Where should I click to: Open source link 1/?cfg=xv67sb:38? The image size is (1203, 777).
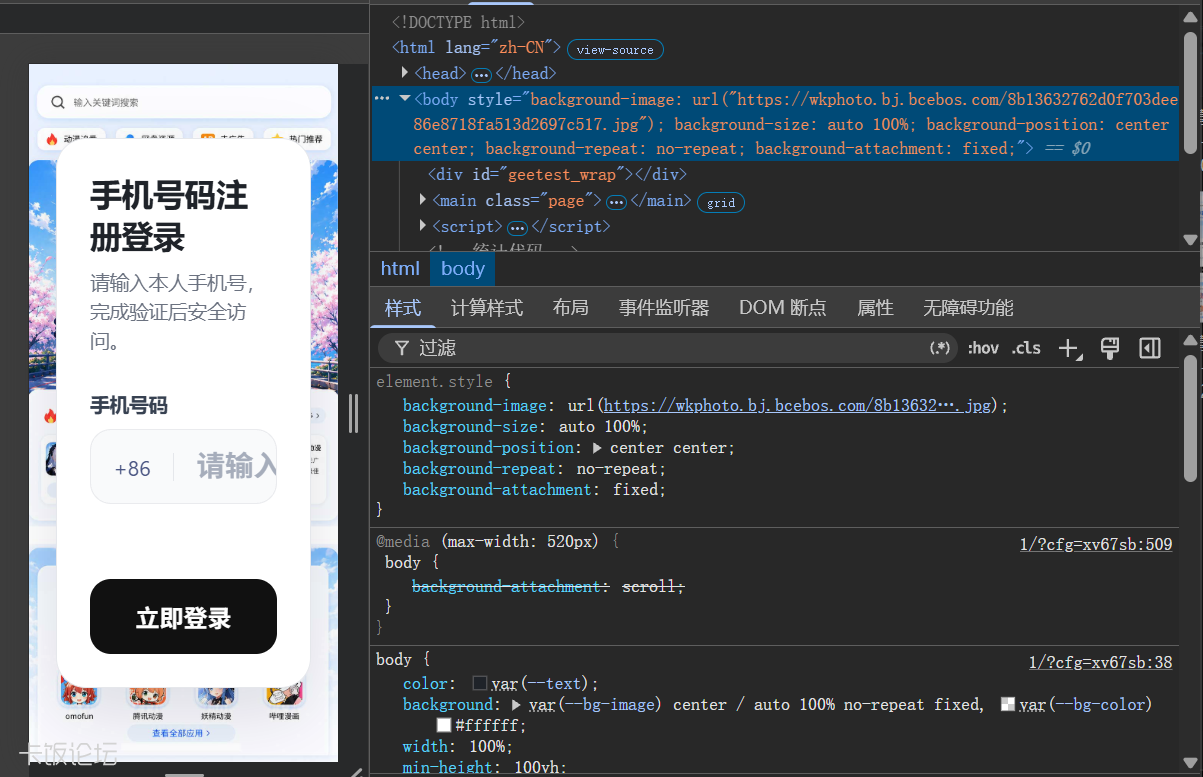(x=1101, y=663)
